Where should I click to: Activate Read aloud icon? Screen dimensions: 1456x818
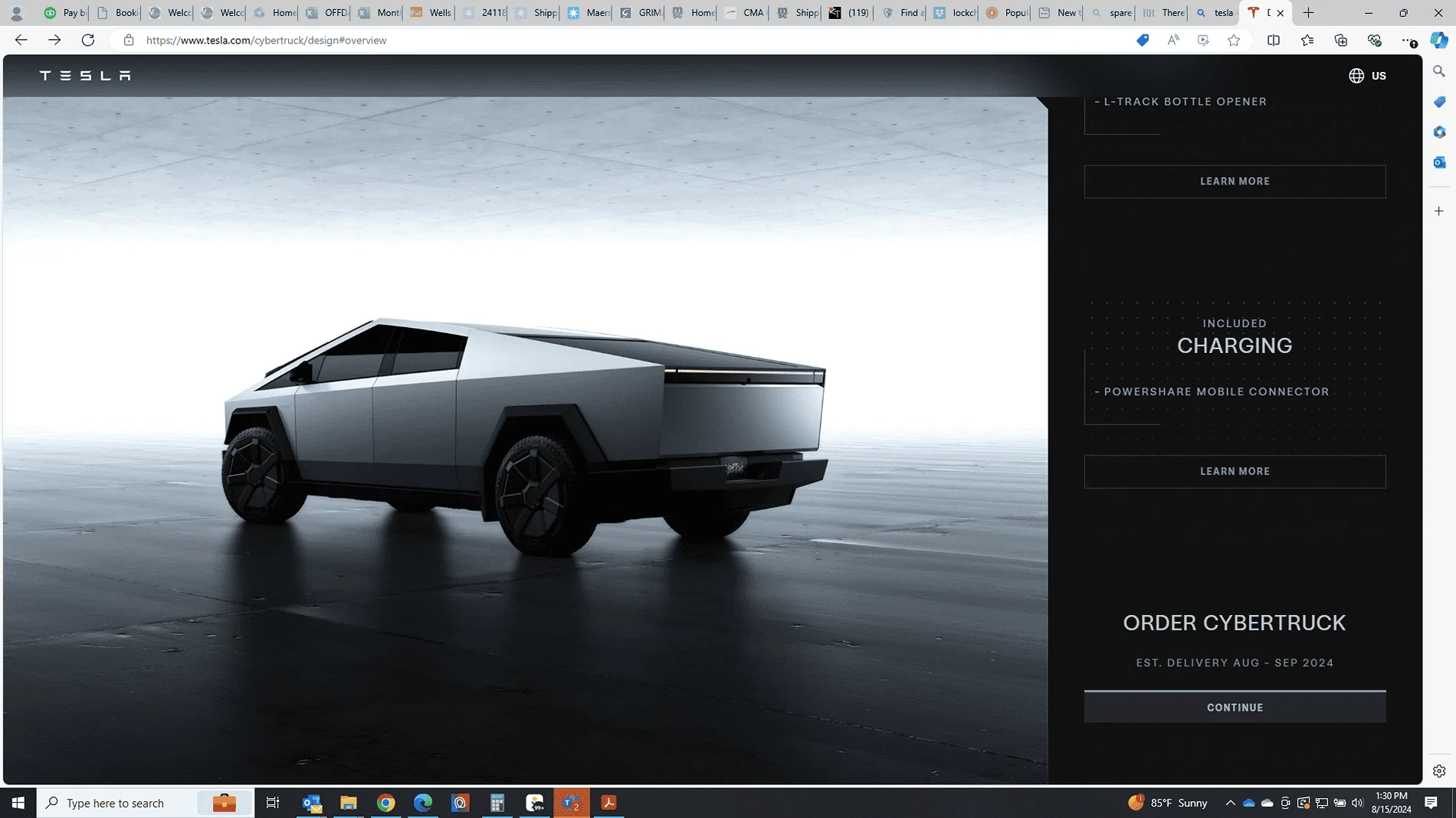pyautogui.click(x=1173, y=40)
